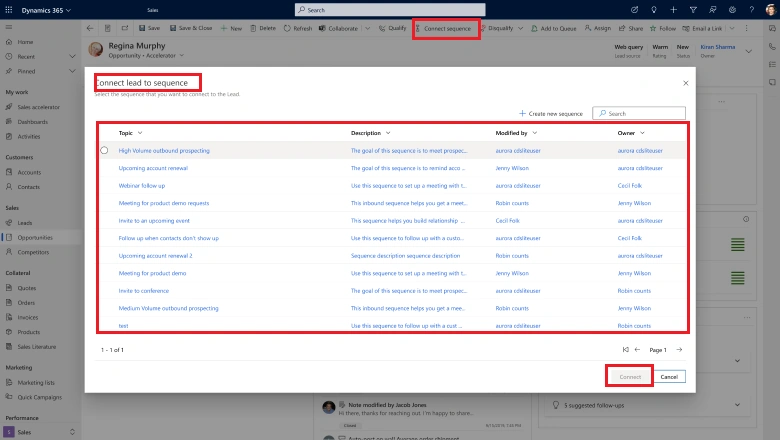Click the dialog sequence Search field

639,113
